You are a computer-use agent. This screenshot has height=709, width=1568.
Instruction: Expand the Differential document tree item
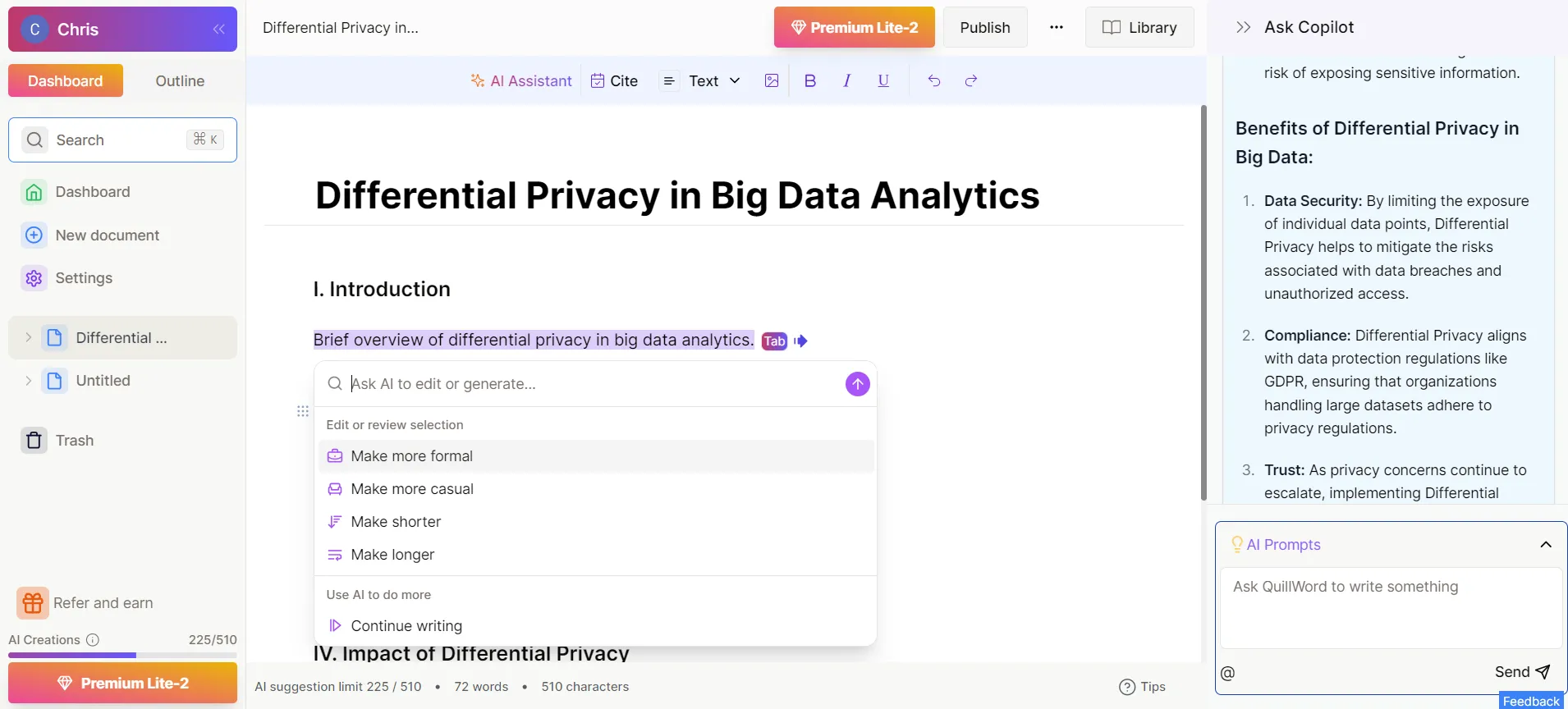pos(29,338)
